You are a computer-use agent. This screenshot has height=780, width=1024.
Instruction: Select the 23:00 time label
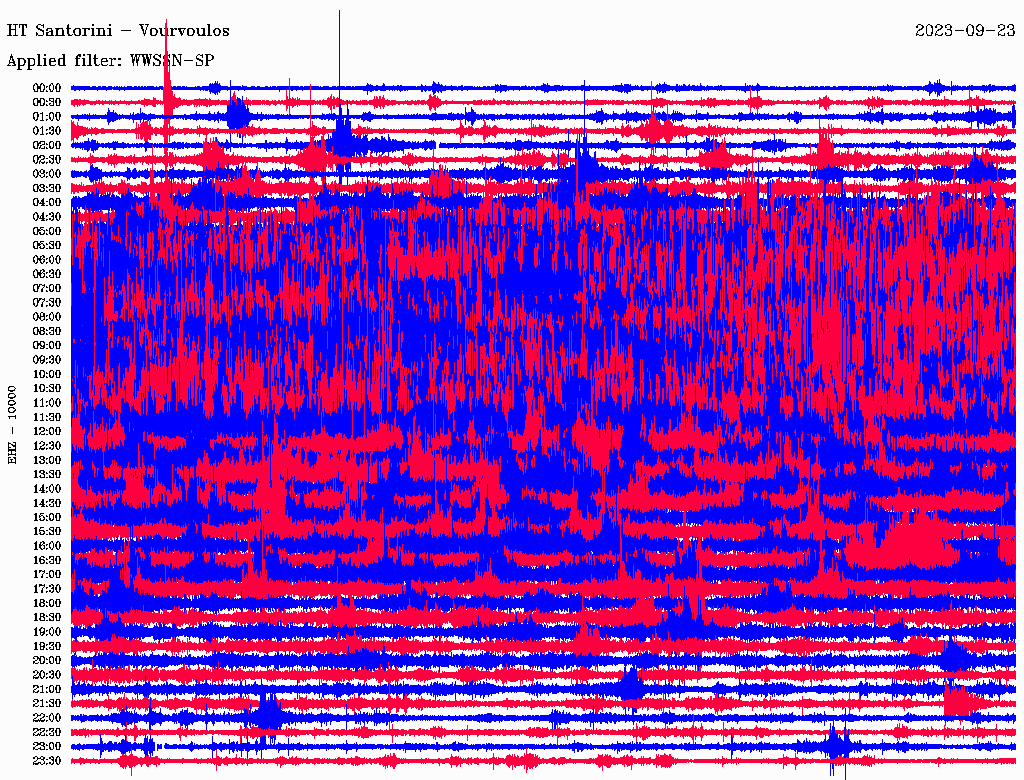[46, 747]
